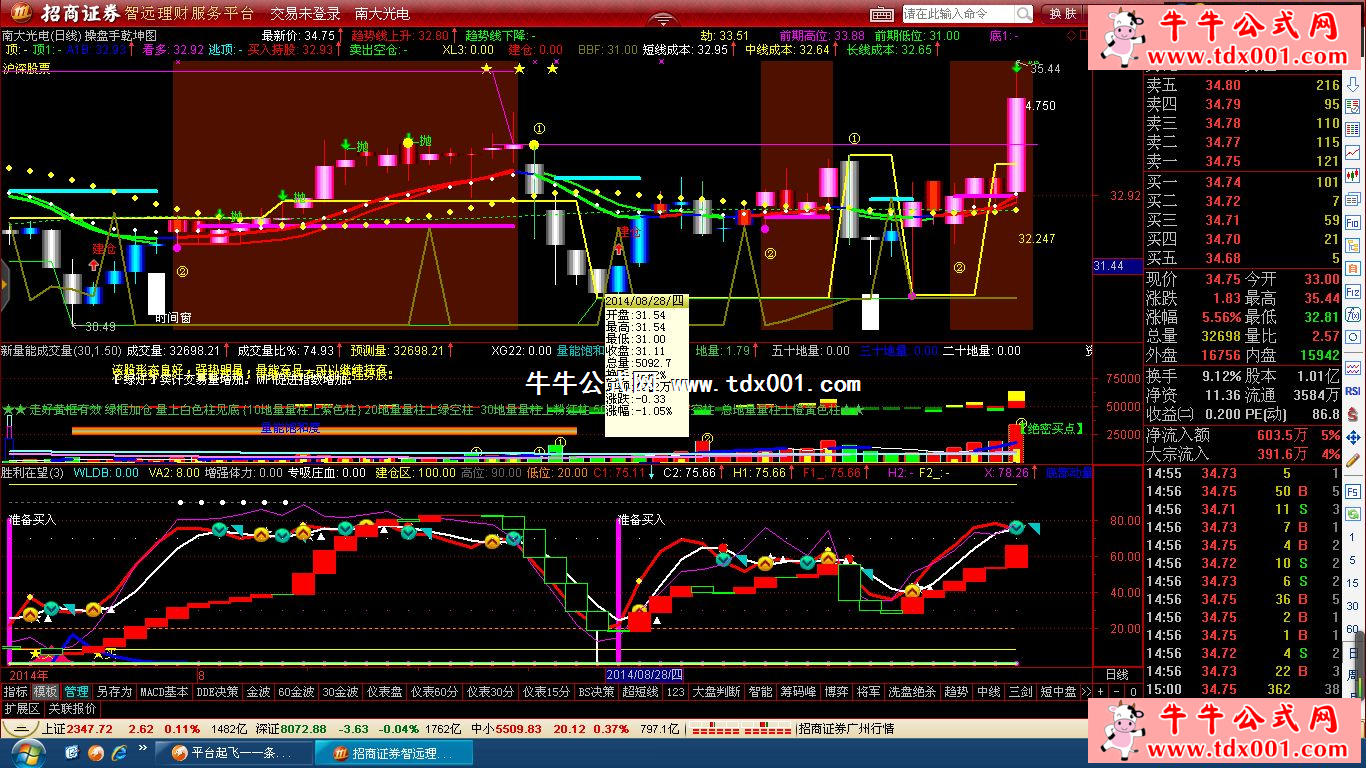Screen dimensions: 1366x768
Task: Click the wave indicator icon in sidebar
Action: coord(1353,369)
